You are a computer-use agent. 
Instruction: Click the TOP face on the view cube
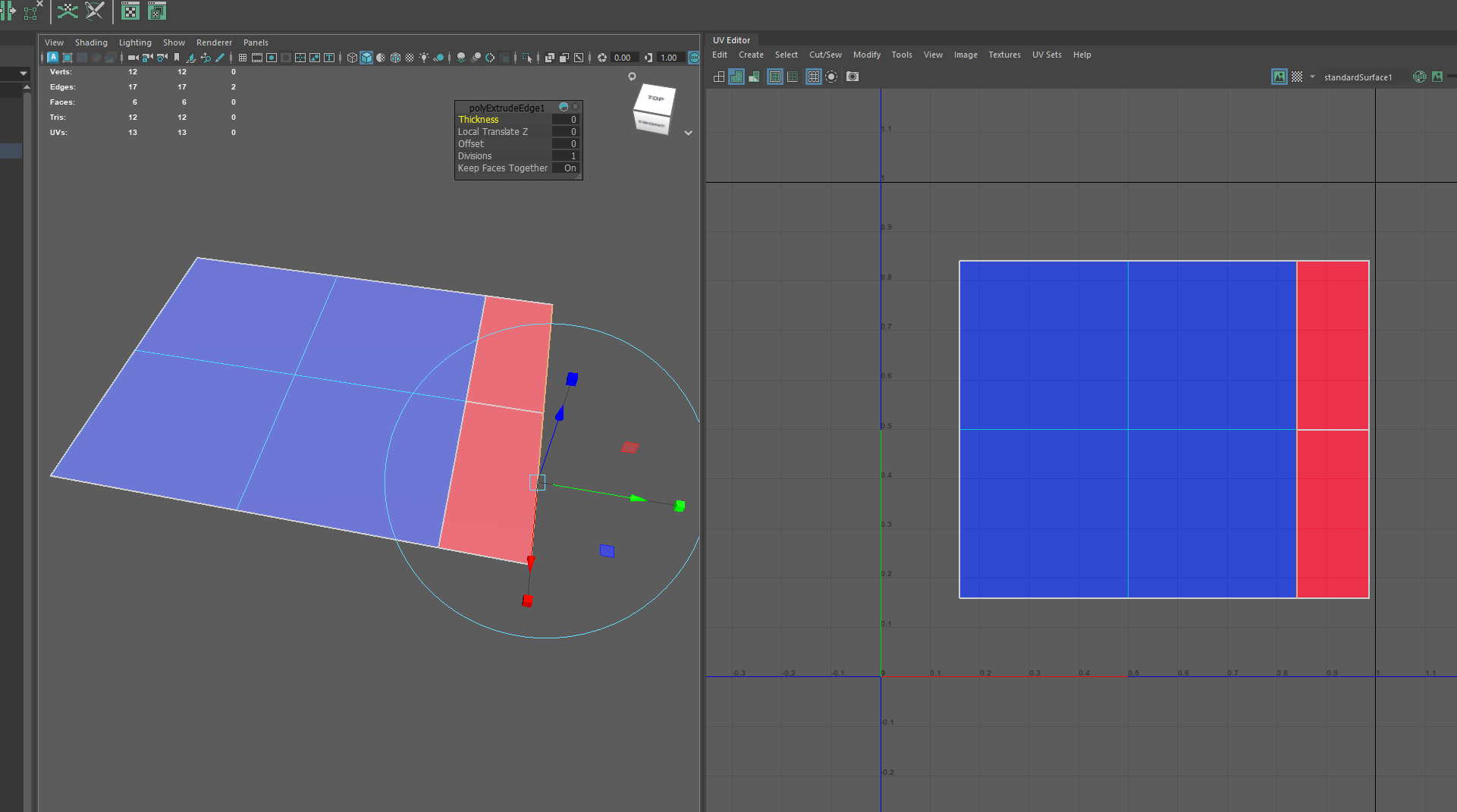coord(655,99)
